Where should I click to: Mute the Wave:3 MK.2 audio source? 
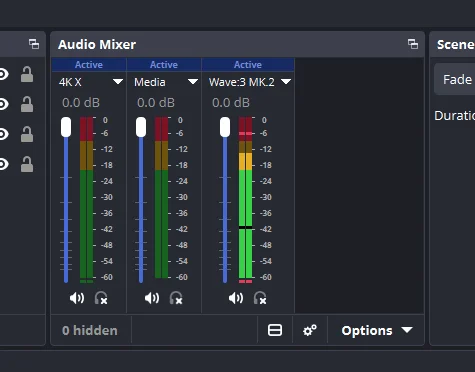[x=236, y=298]
